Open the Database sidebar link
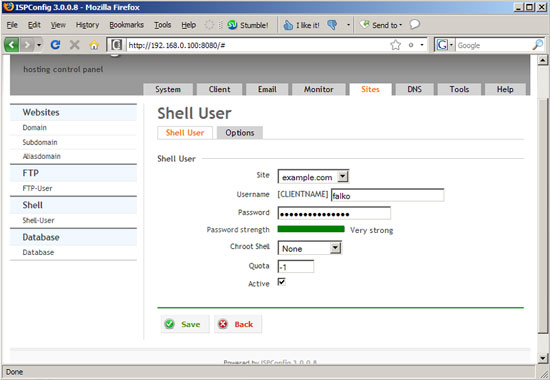This screenshot has height=380, width=550. point(38,252)
